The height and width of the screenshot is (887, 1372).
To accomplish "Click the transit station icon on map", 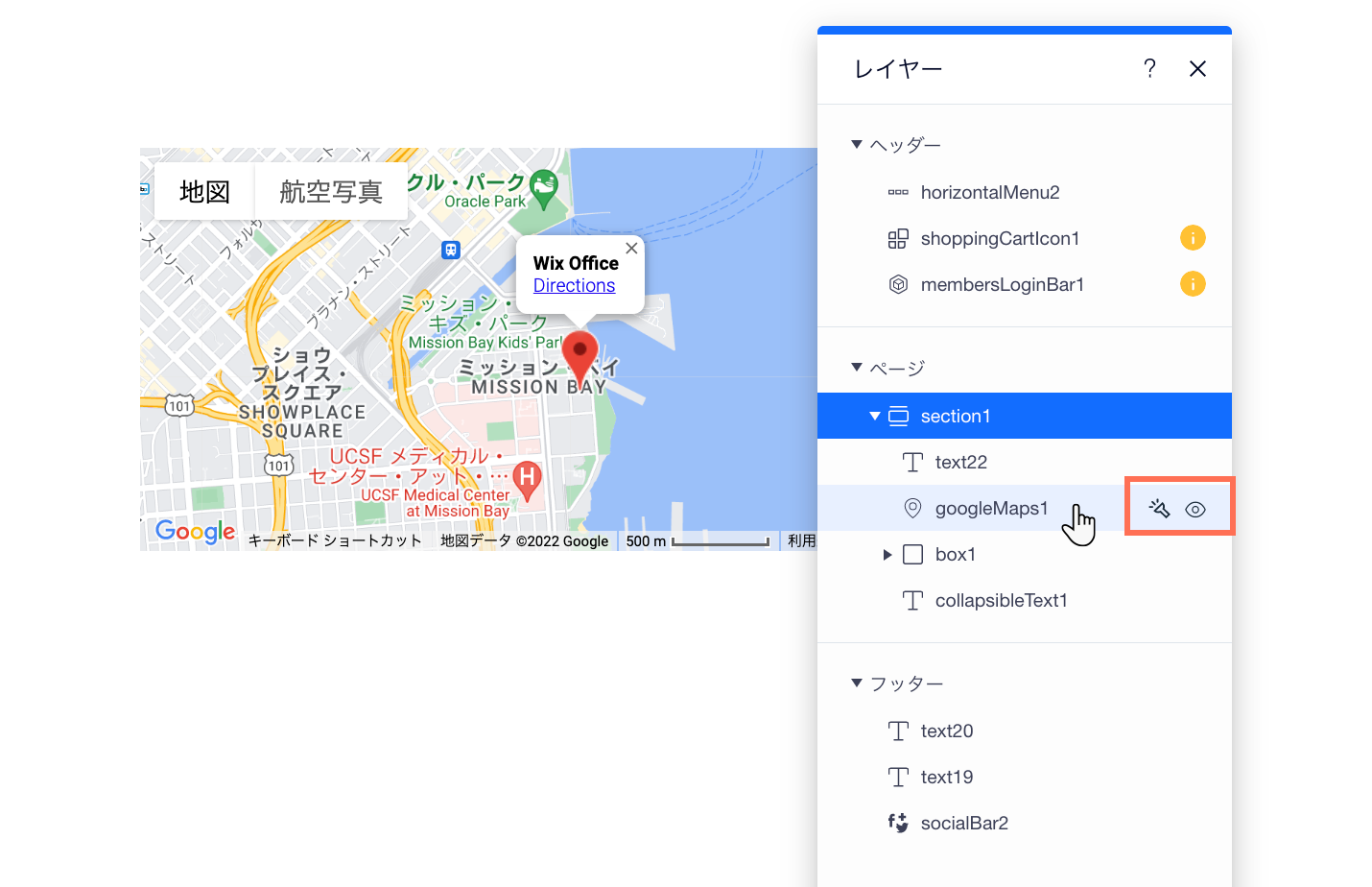I will pyautogui.click(x=451, y=250).
